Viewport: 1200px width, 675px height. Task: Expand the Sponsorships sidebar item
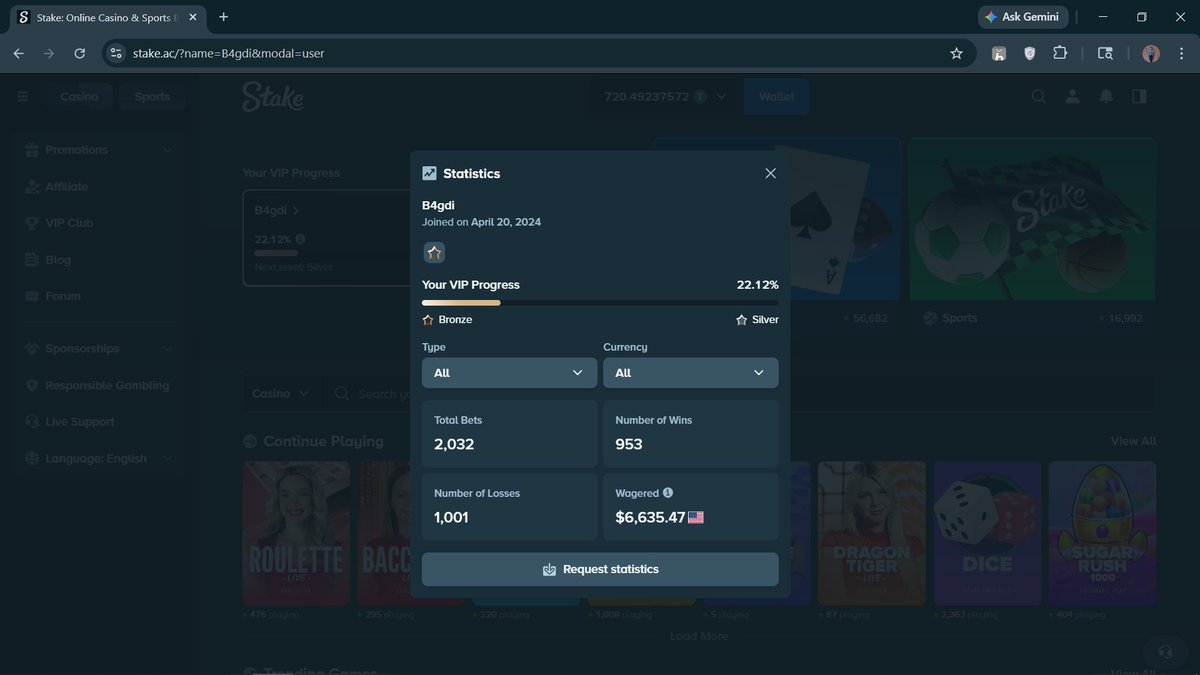click(x=99, y=349)
